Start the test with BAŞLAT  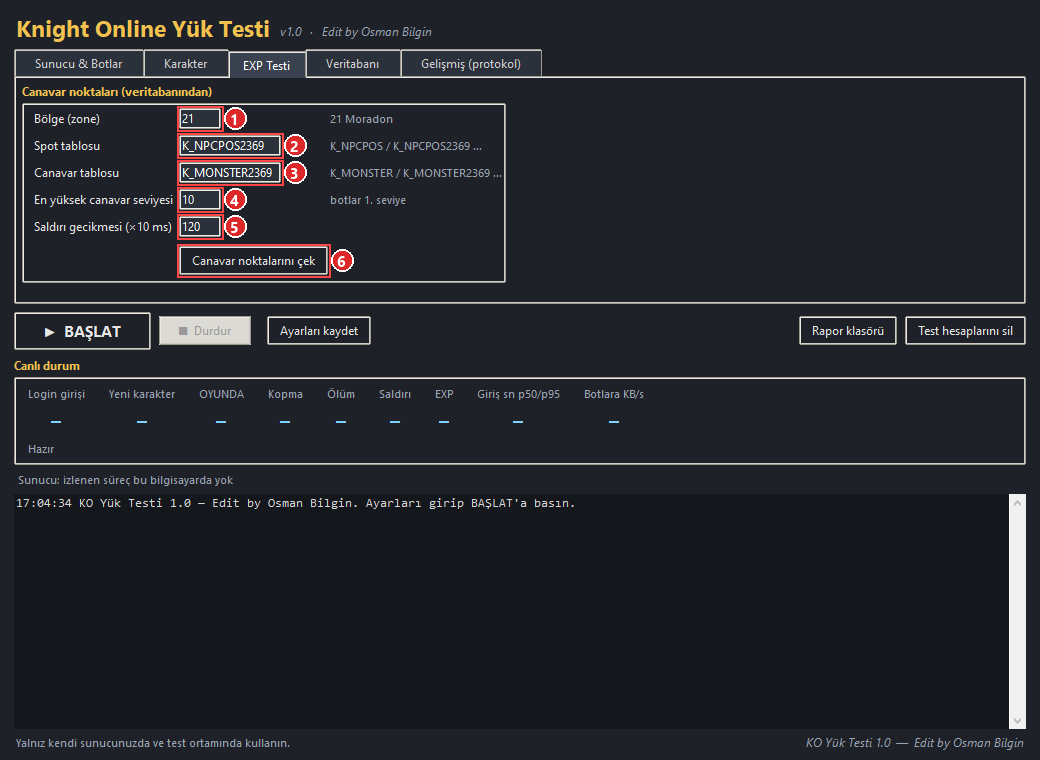[x=82, y=331]
